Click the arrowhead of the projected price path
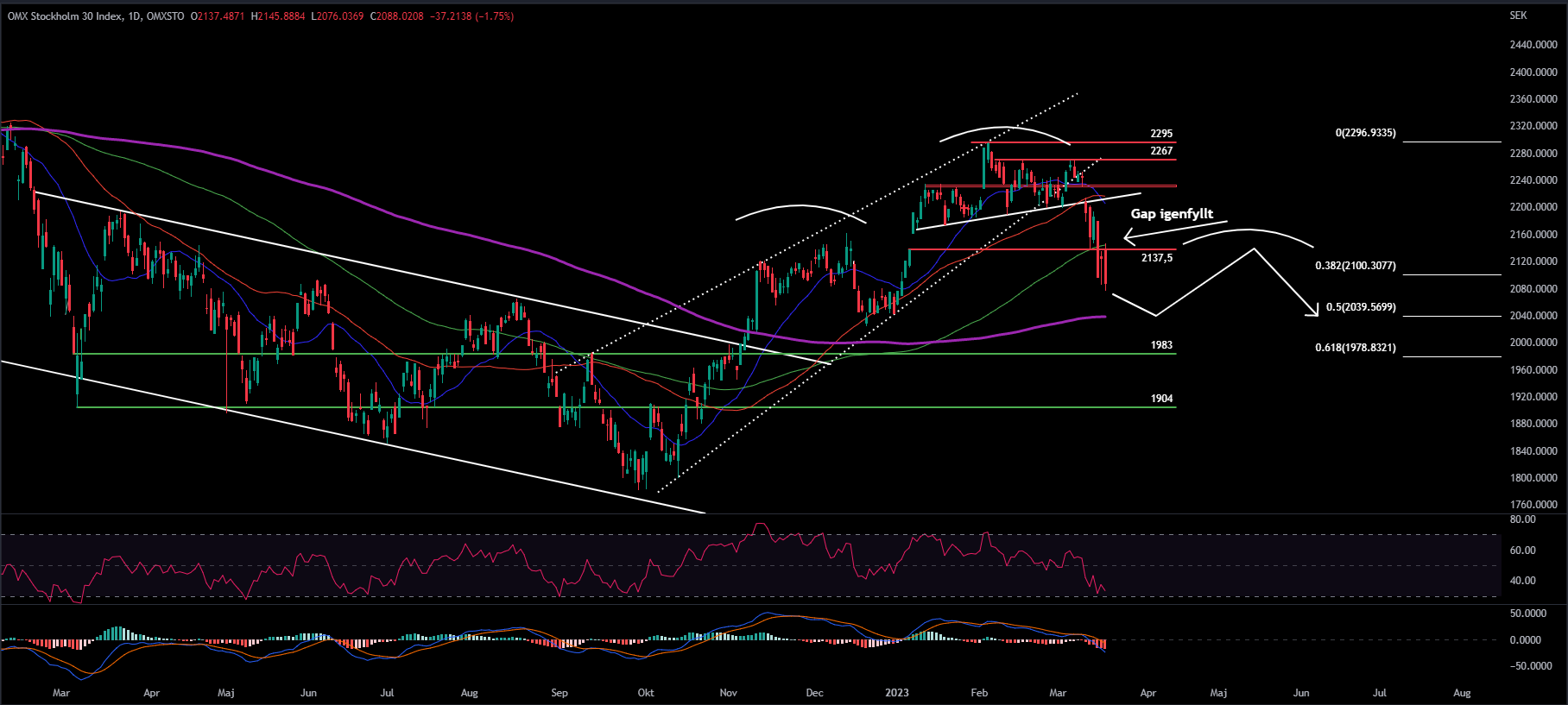The width and height of the screenshot is (1568, 705). 1315,312
